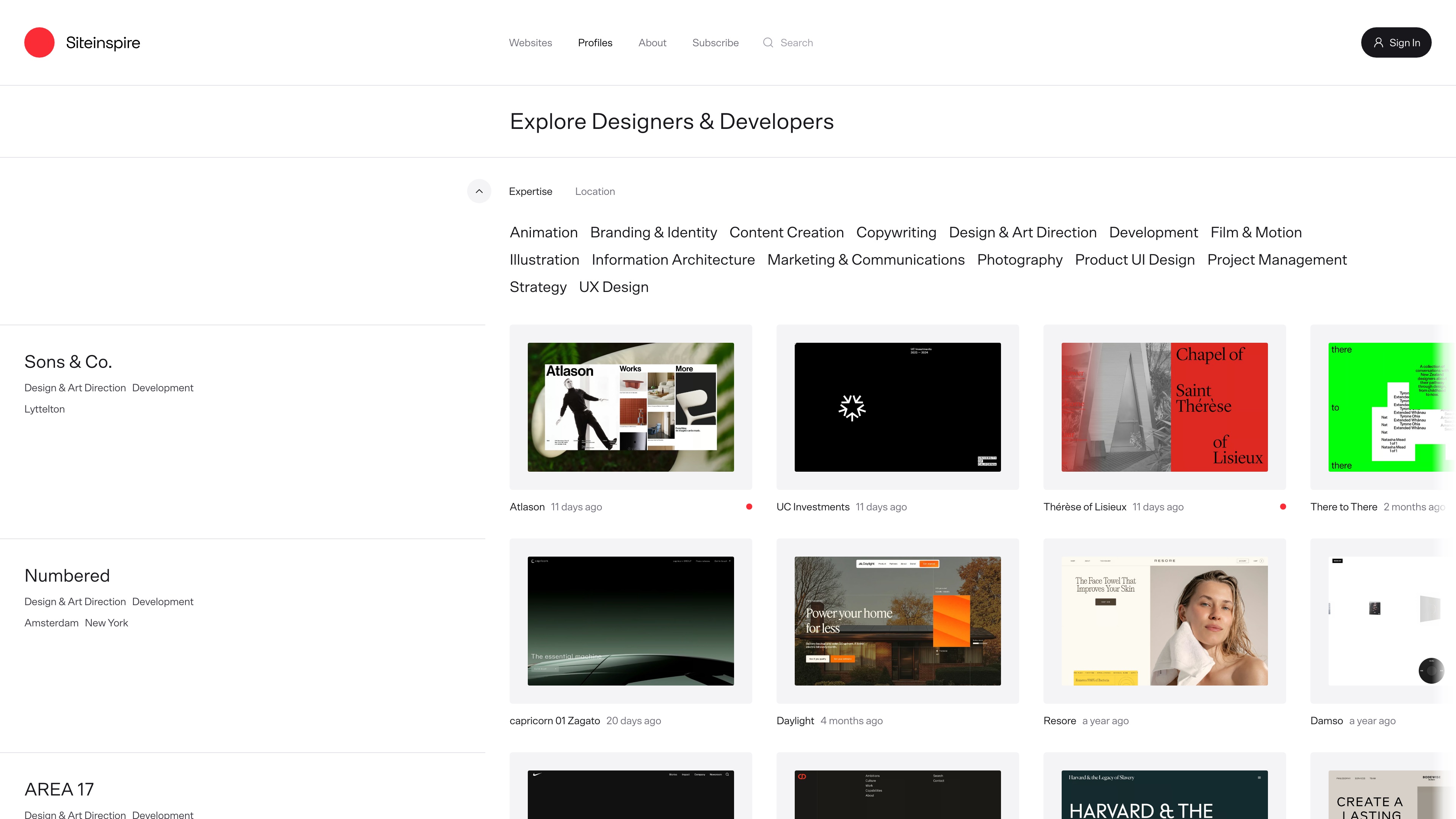
Task: Click Design & Art Direction under Sons & Co.
Action: 75,388
